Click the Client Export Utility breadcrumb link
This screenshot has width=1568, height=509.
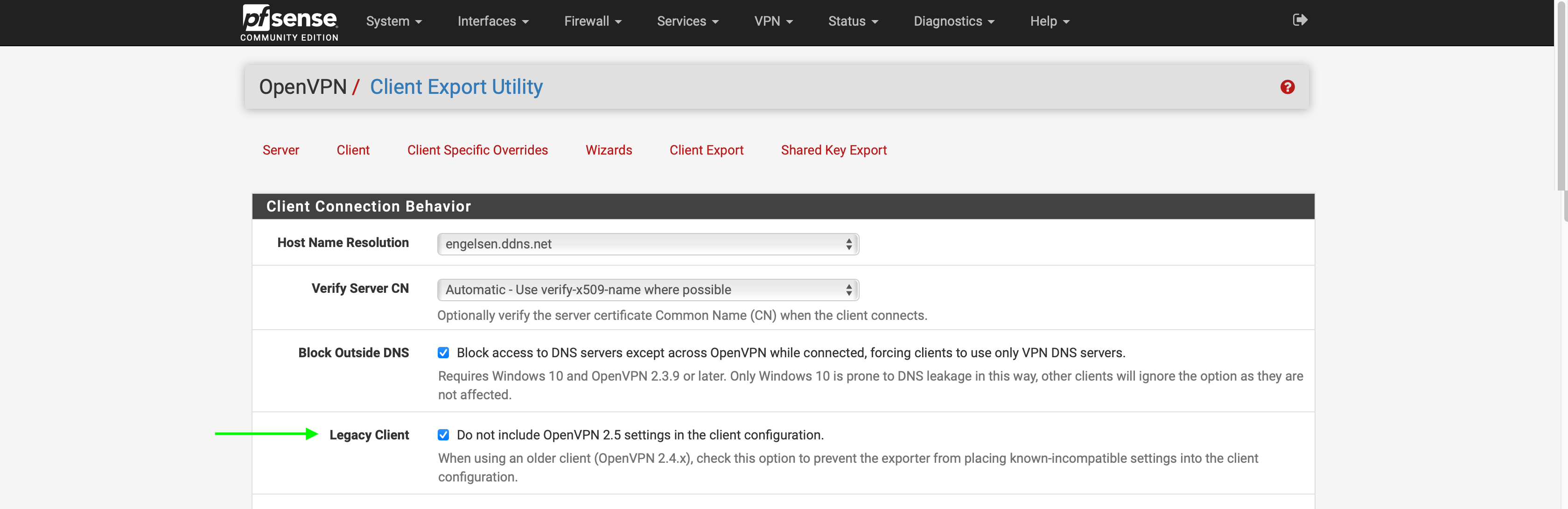456,87
